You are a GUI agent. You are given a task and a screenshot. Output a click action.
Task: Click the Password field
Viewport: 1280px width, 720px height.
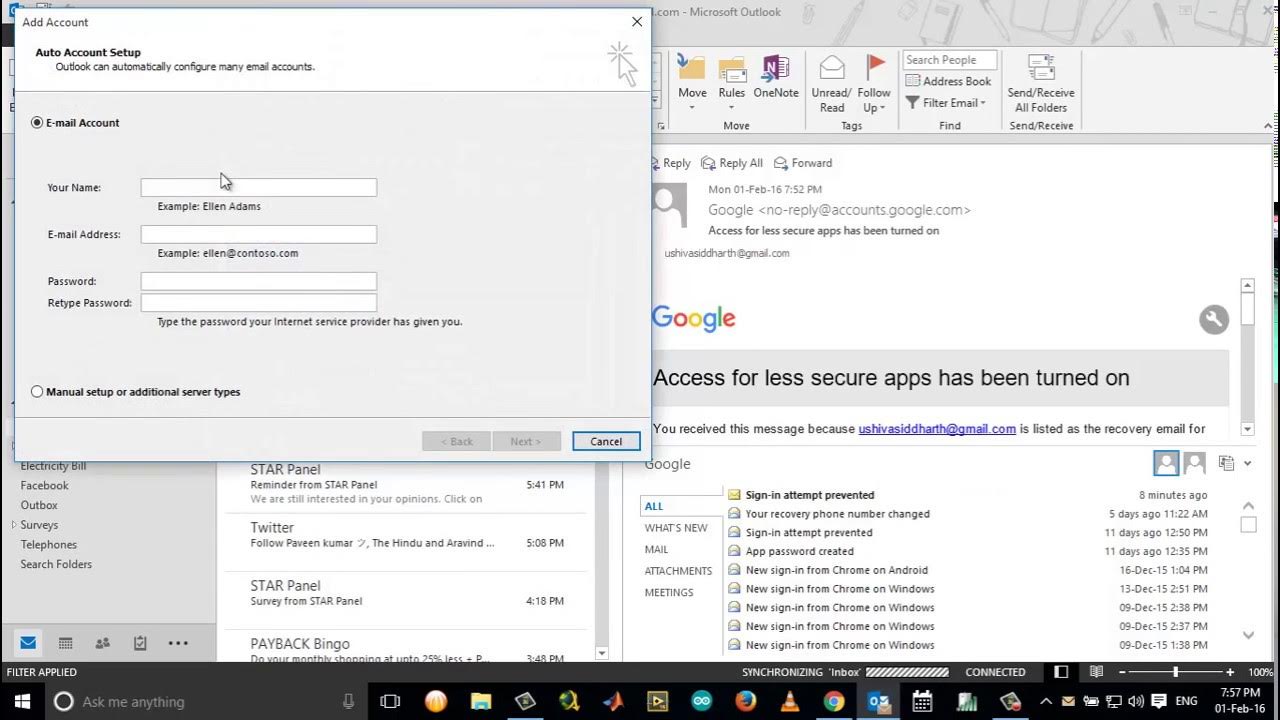click(x=259, y=281)
